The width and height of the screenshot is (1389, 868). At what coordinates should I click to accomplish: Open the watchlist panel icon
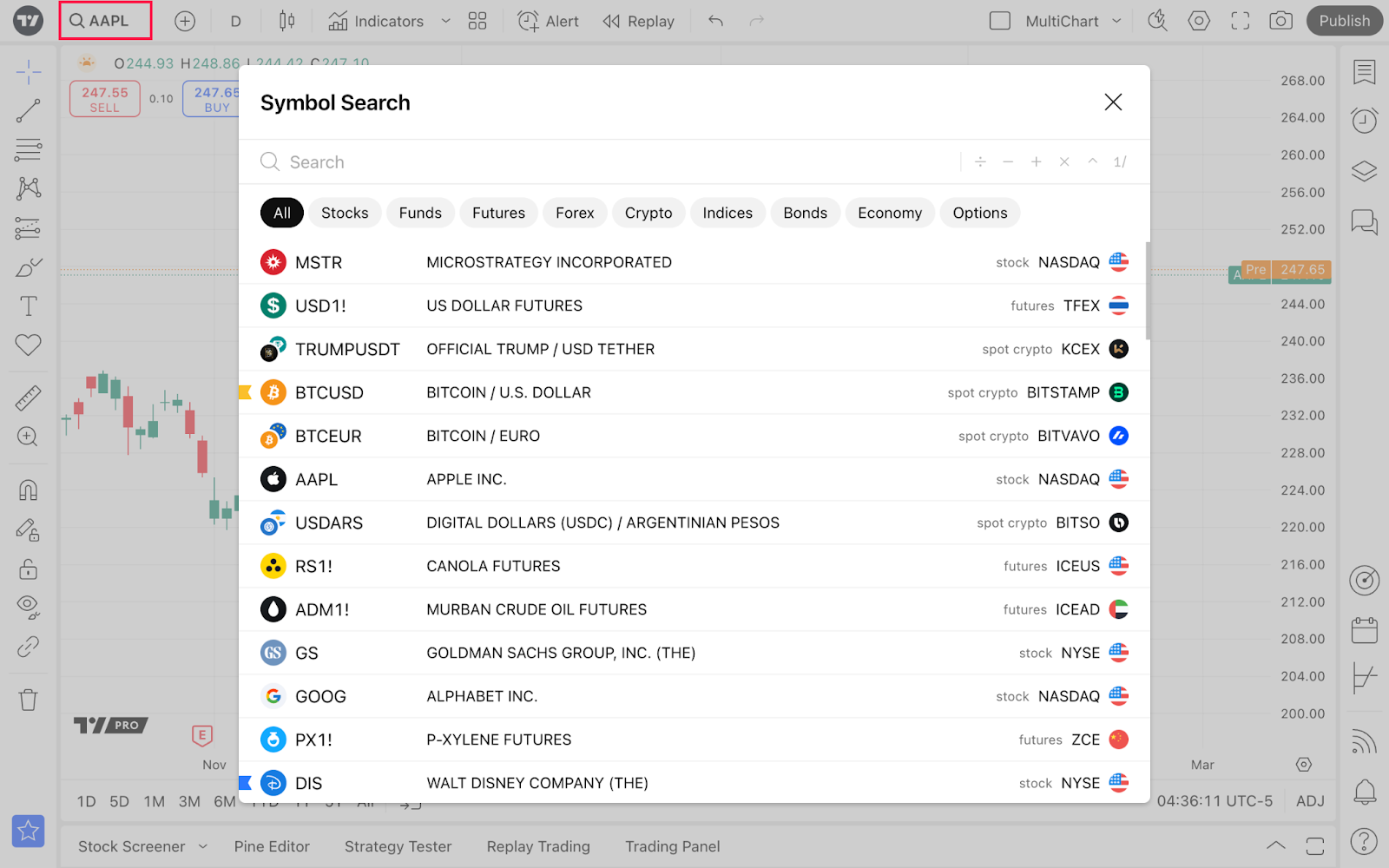coord(1365,71)
